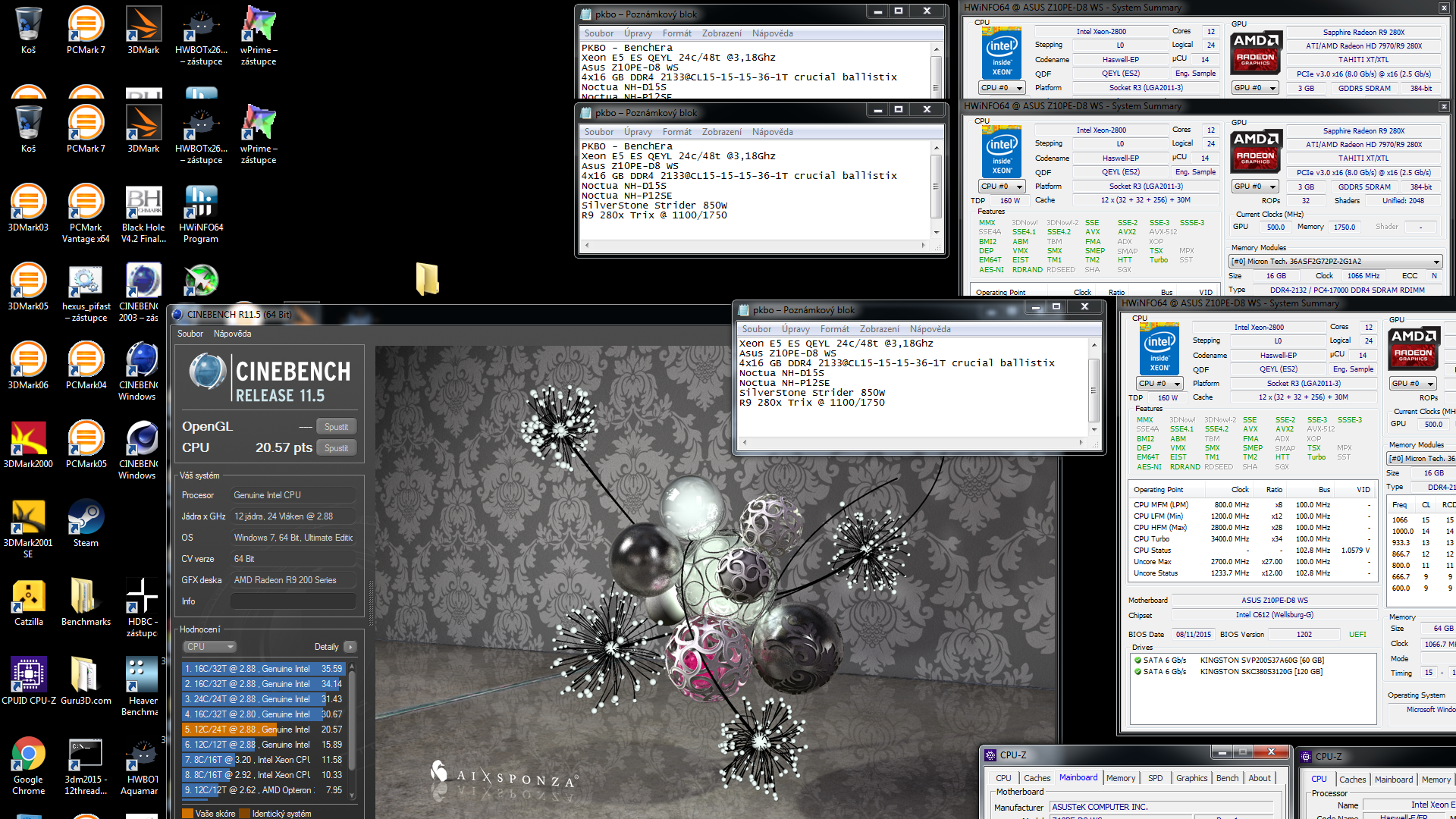Launch the Catzilla desktop icon
1456x819 pixels.
[x=28, y=602]
